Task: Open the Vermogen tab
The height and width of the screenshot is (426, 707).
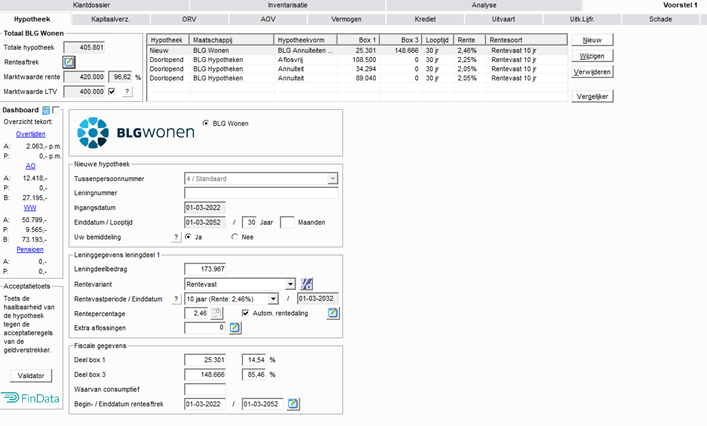Action: [x=346, y=19]
